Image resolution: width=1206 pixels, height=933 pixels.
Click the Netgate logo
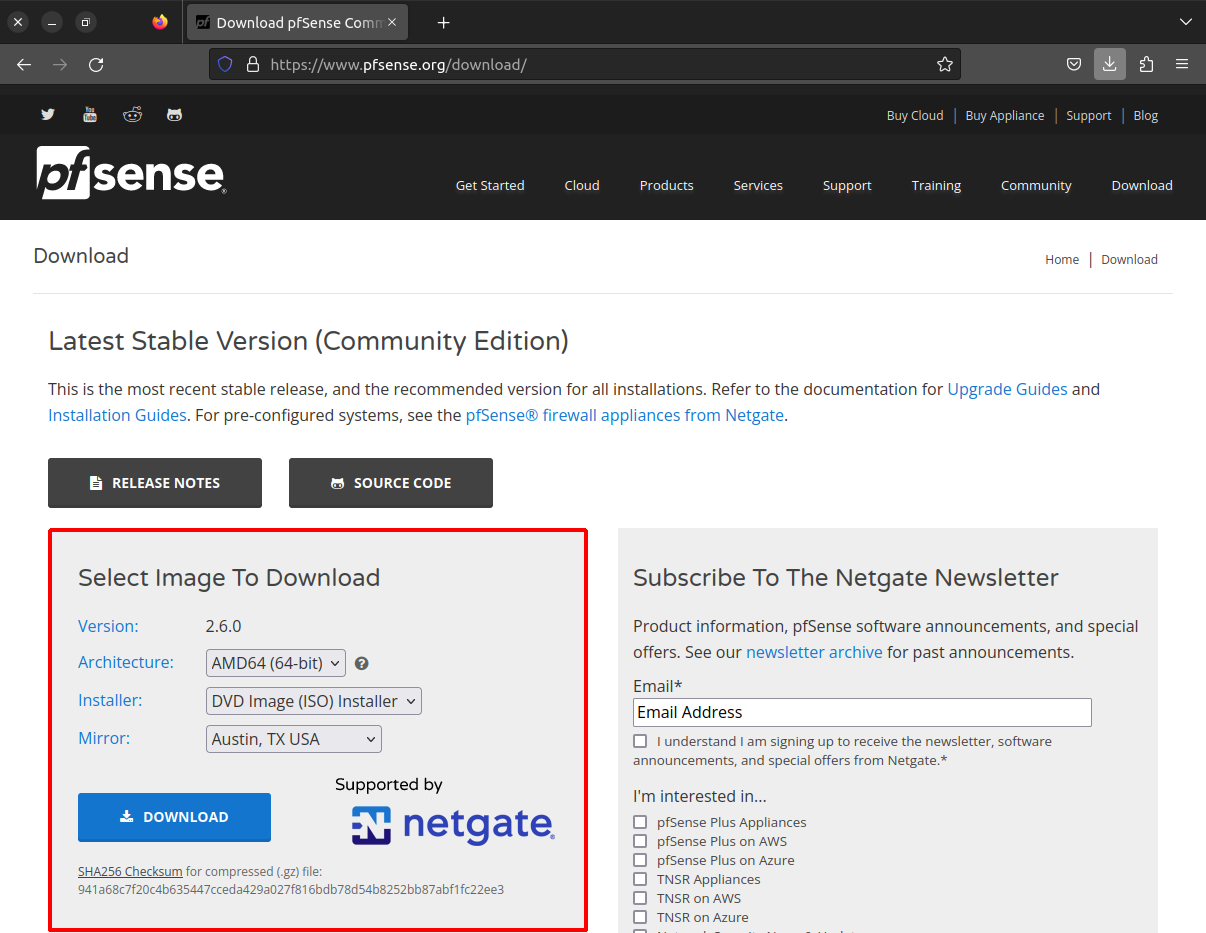tap(452, 825)
